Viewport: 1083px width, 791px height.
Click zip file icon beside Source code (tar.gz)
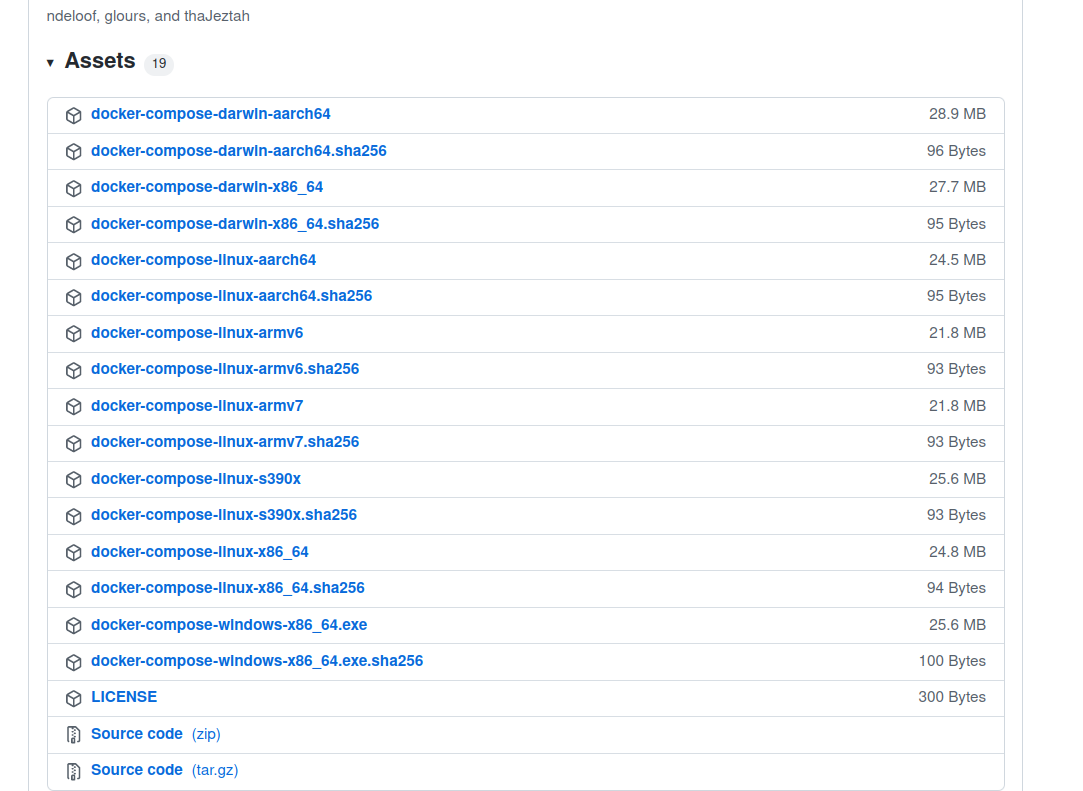74,771
